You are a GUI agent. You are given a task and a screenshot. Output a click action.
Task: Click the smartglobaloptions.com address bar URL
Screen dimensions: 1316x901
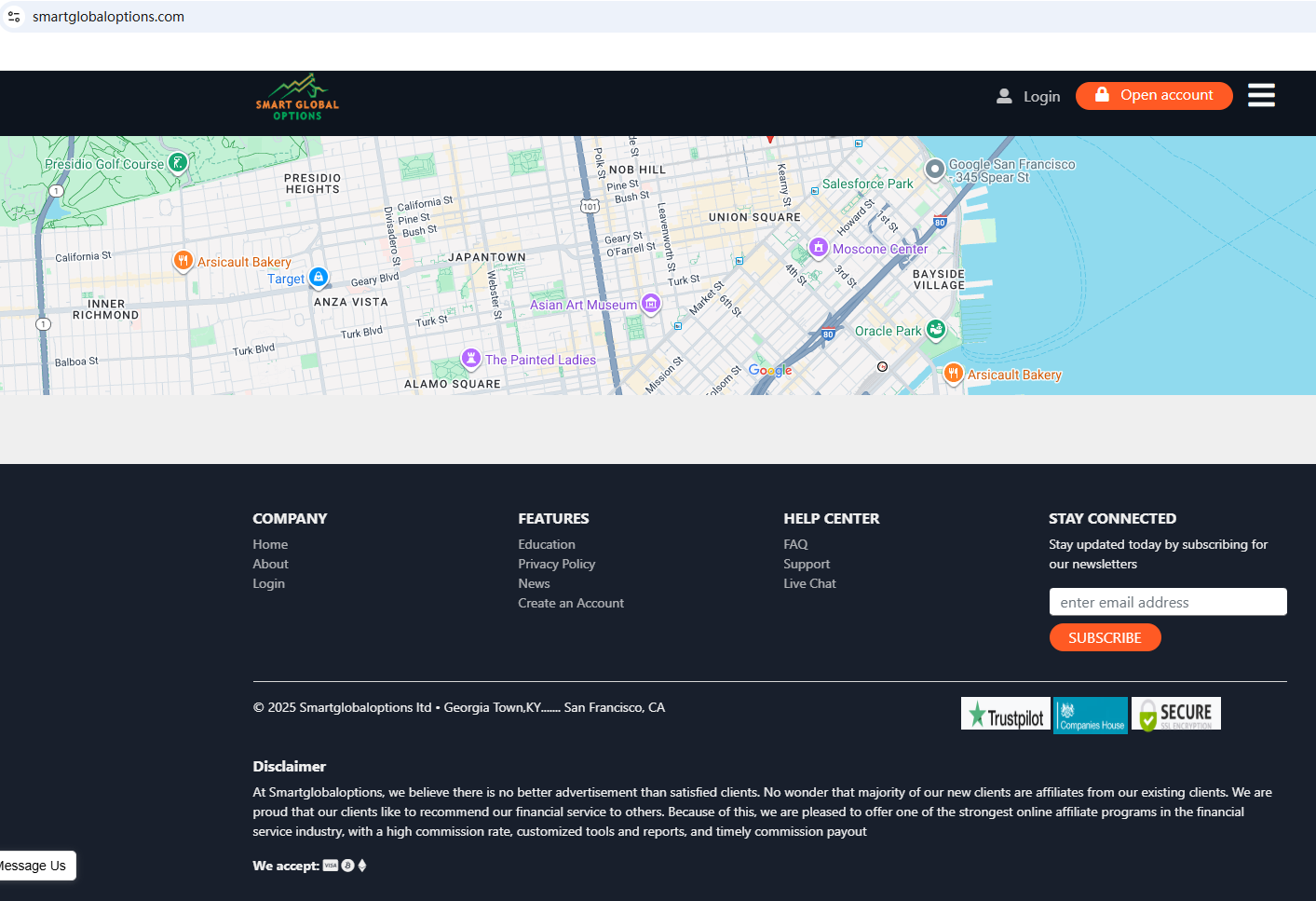[x=108, y=17]
